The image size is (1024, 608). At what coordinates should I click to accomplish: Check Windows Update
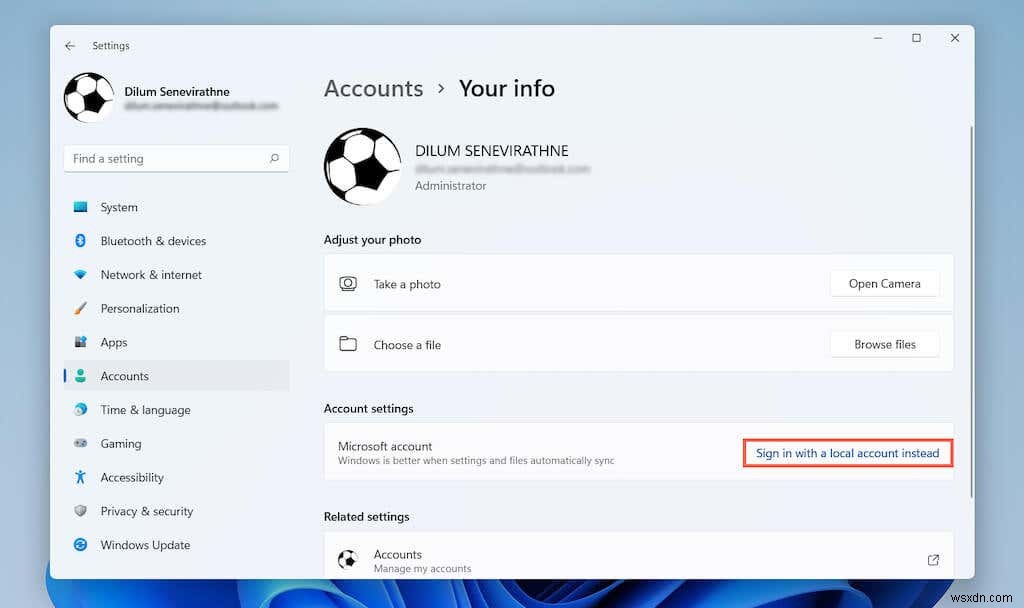(145, 545)
